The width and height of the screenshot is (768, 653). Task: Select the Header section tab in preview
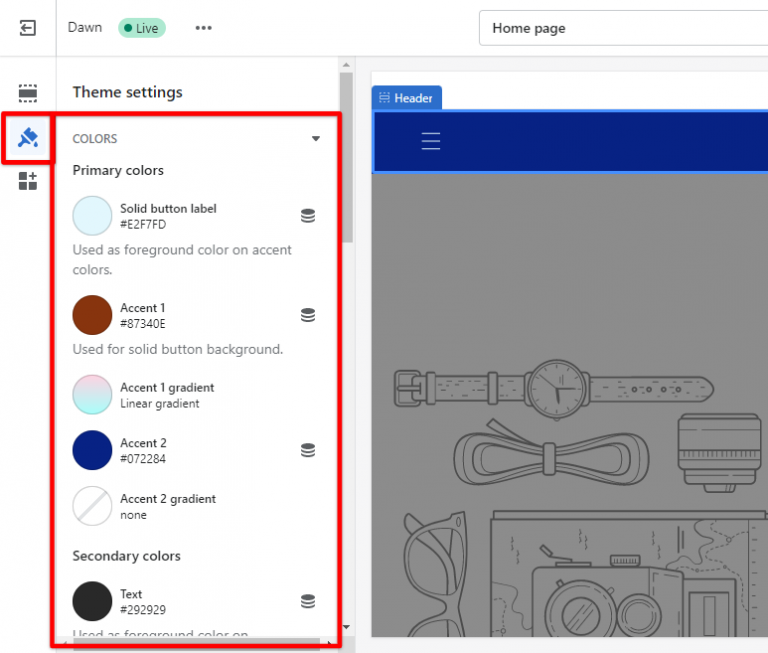(x=406, y=98)
